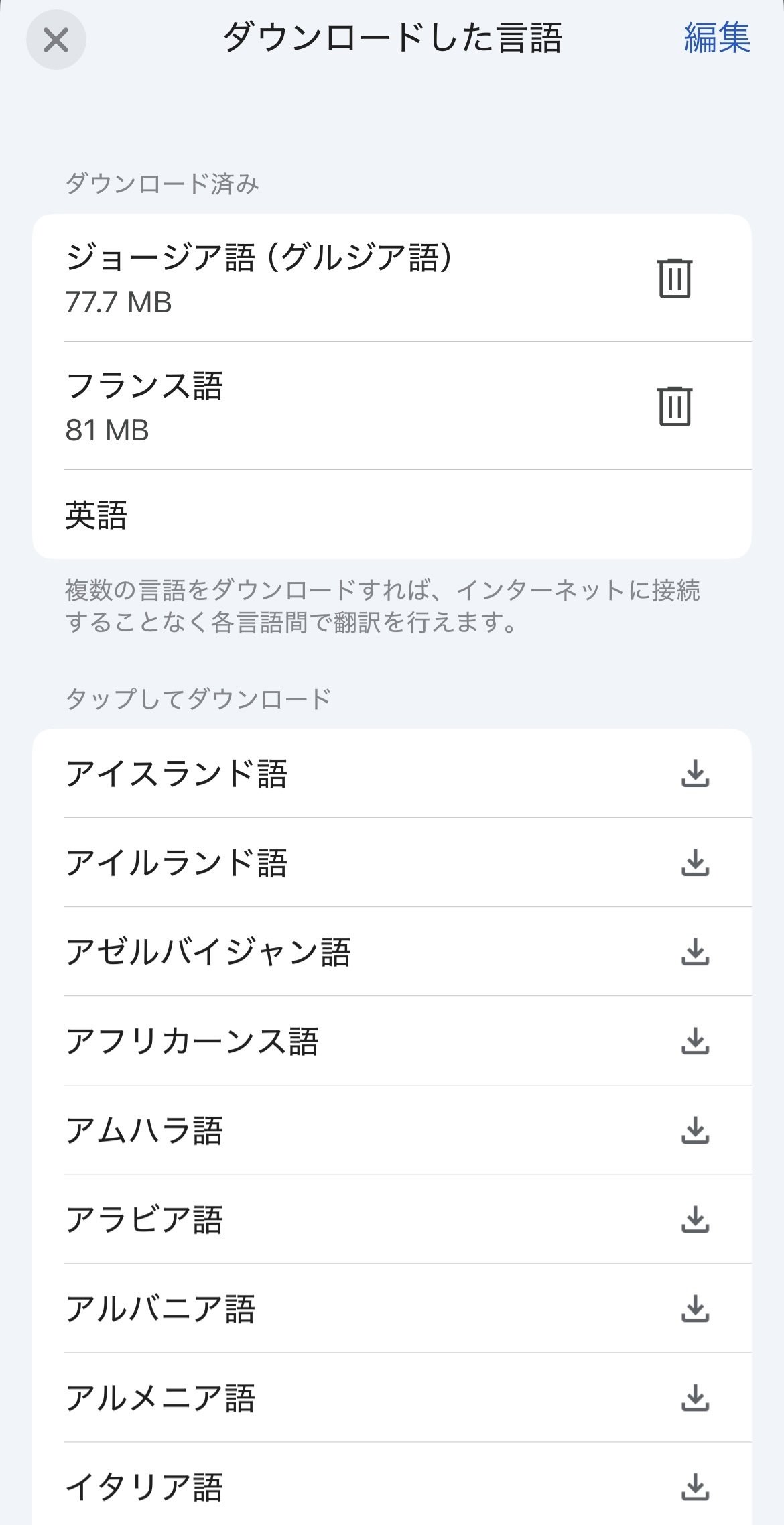Download the イタリア語 language pack

point(695,1487)
